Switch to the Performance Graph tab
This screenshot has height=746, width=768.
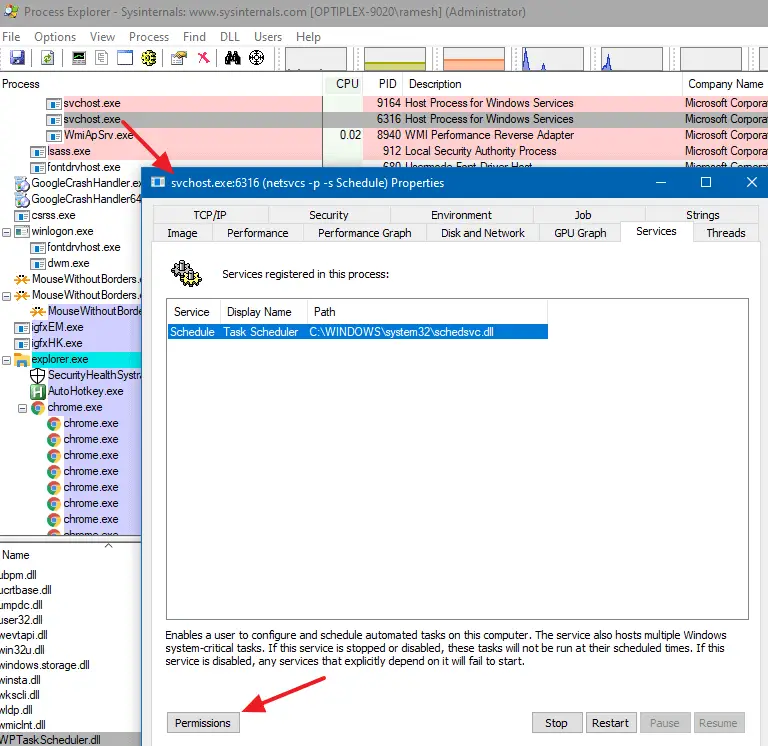(x=364, y=233)
